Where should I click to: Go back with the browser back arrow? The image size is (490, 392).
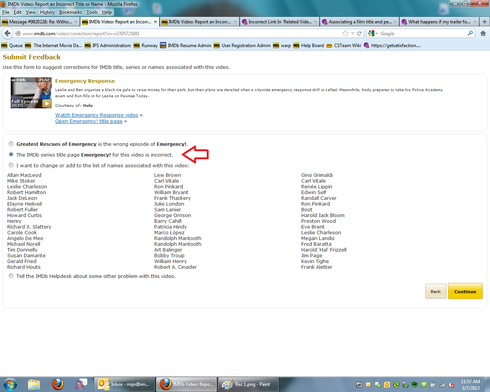7,33
